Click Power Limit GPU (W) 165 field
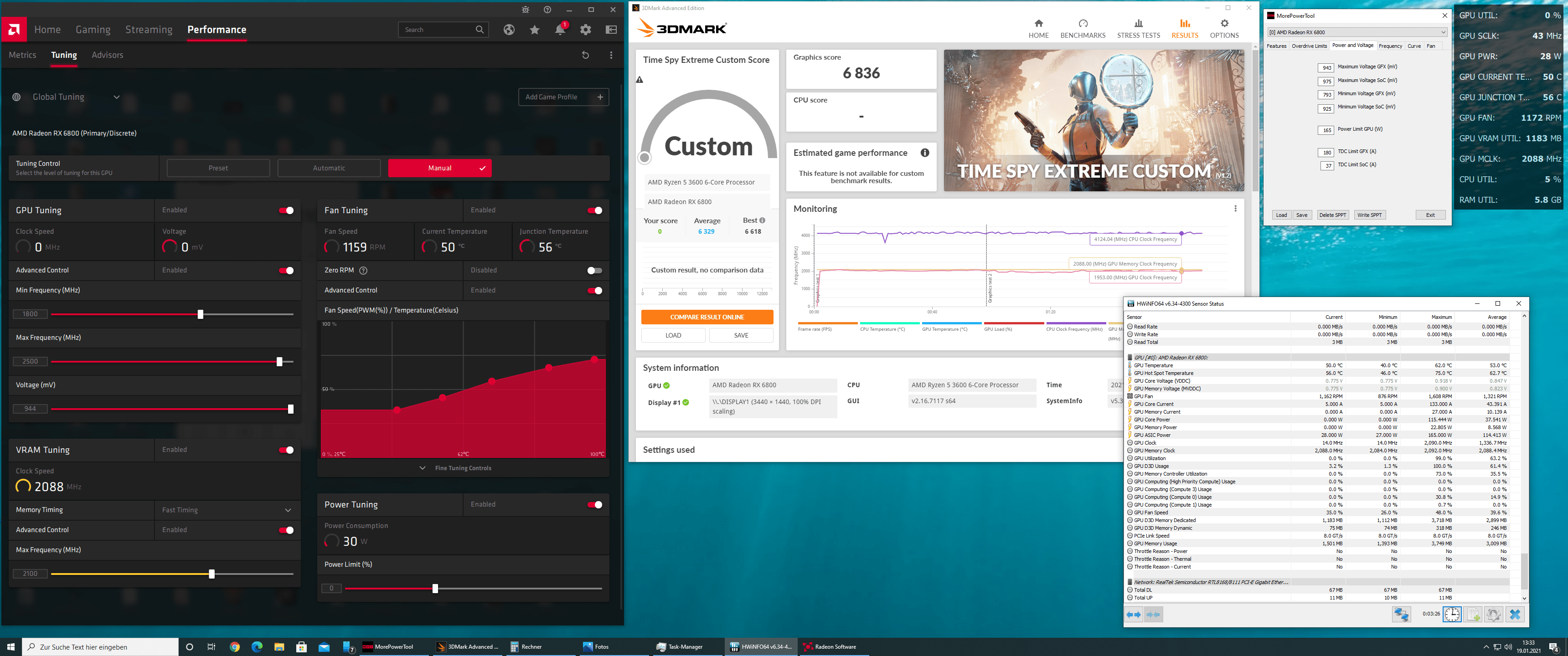This screenshot has width=1568, height=656. pyautogui.click(x=1326, y=130)
